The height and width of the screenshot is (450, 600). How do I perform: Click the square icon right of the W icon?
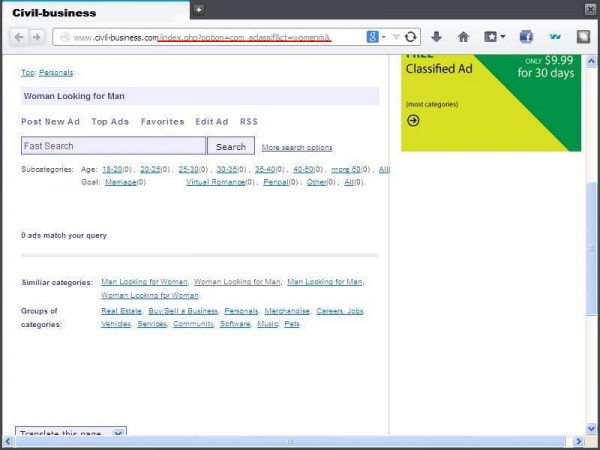(x=583, y=37)
